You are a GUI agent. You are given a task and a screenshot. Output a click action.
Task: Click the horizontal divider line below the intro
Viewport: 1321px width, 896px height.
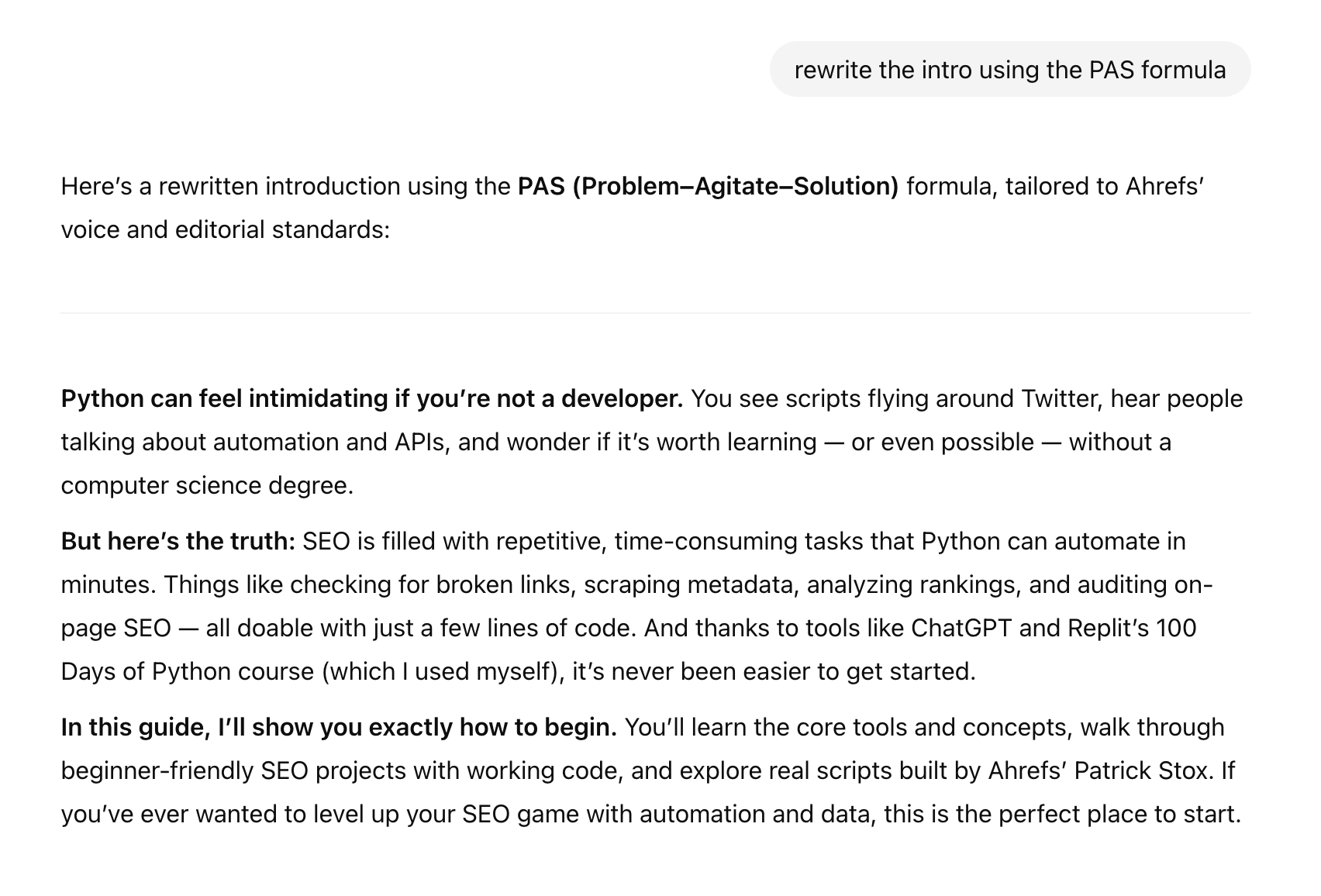point(655,313)
